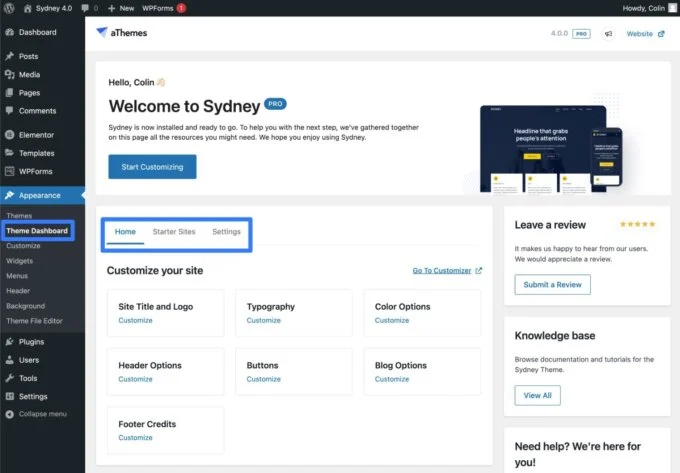Click the PRO version badge in header

581,34
